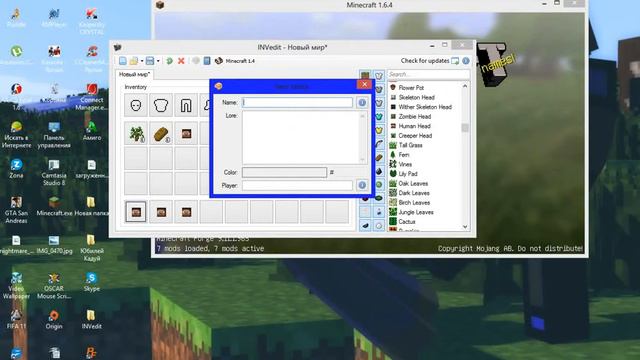Click the info button next to Name field
This screenshot has height=360, width=640.
coord(362,102)
